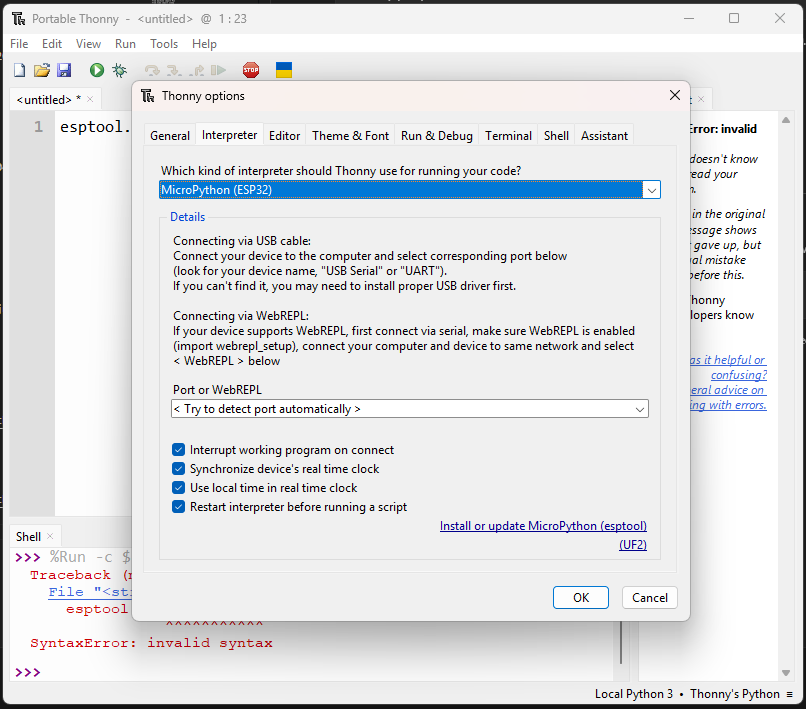The image size is (806, 709).
Task: Switch to the Terminal tab
Action: pyautogui.click(x=508, y=136)
